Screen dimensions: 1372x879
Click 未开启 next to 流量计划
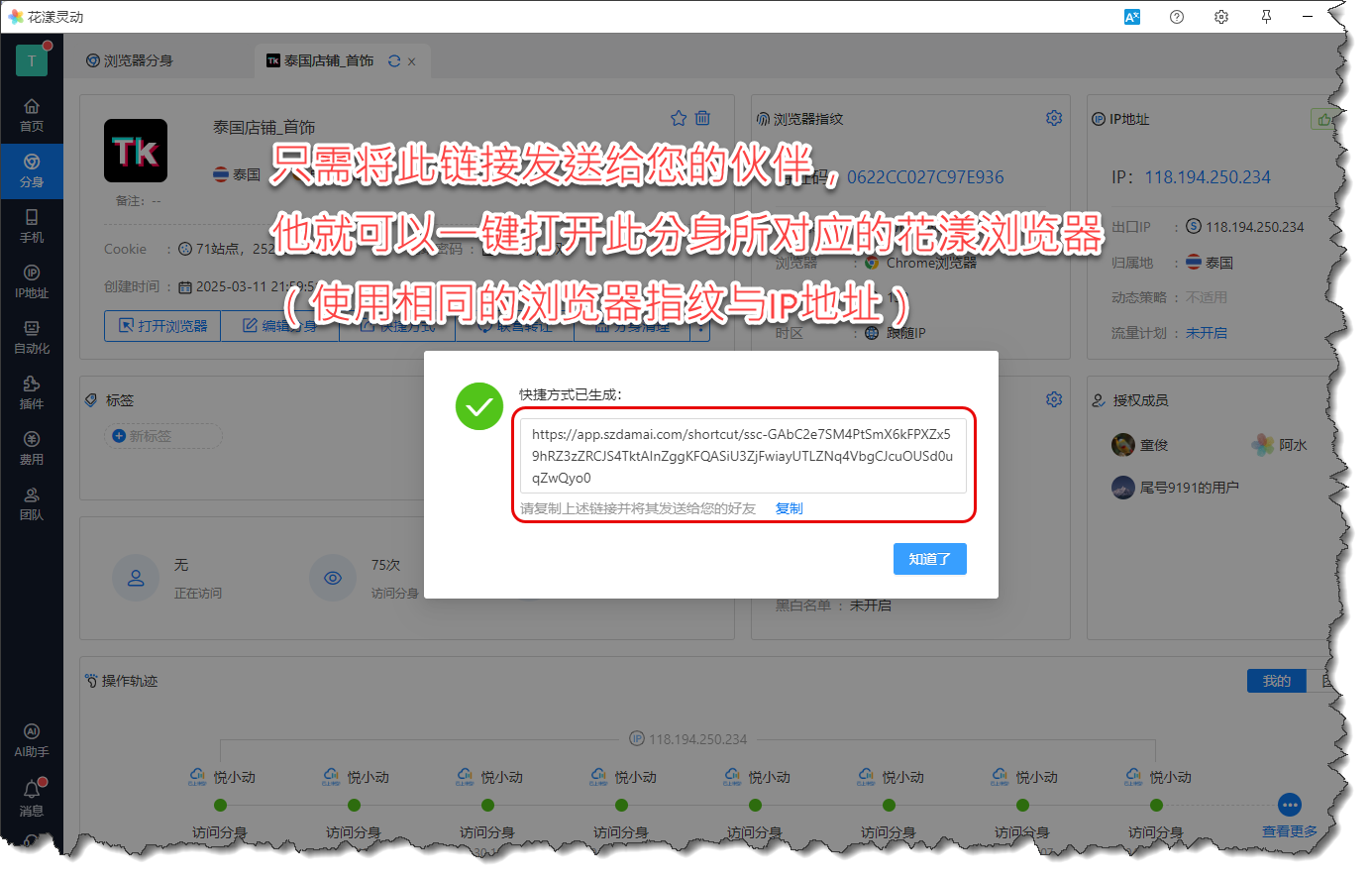[1207, 333]
